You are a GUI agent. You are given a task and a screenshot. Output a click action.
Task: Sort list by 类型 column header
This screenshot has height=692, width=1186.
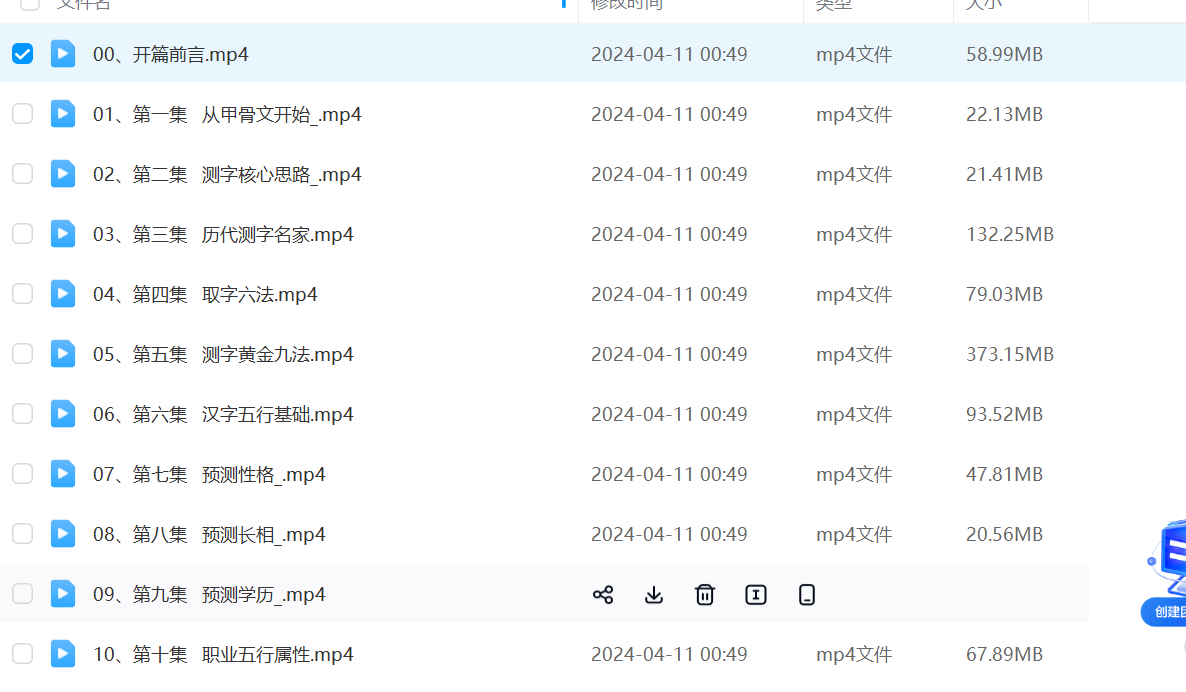tap(833, 5)
